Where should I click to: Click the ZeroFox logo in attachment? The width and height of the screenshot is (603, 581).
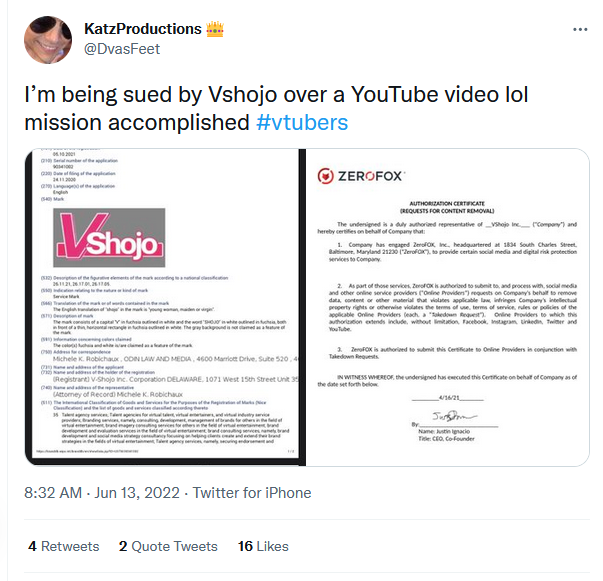pyautogui.click(x=361, y=176)
